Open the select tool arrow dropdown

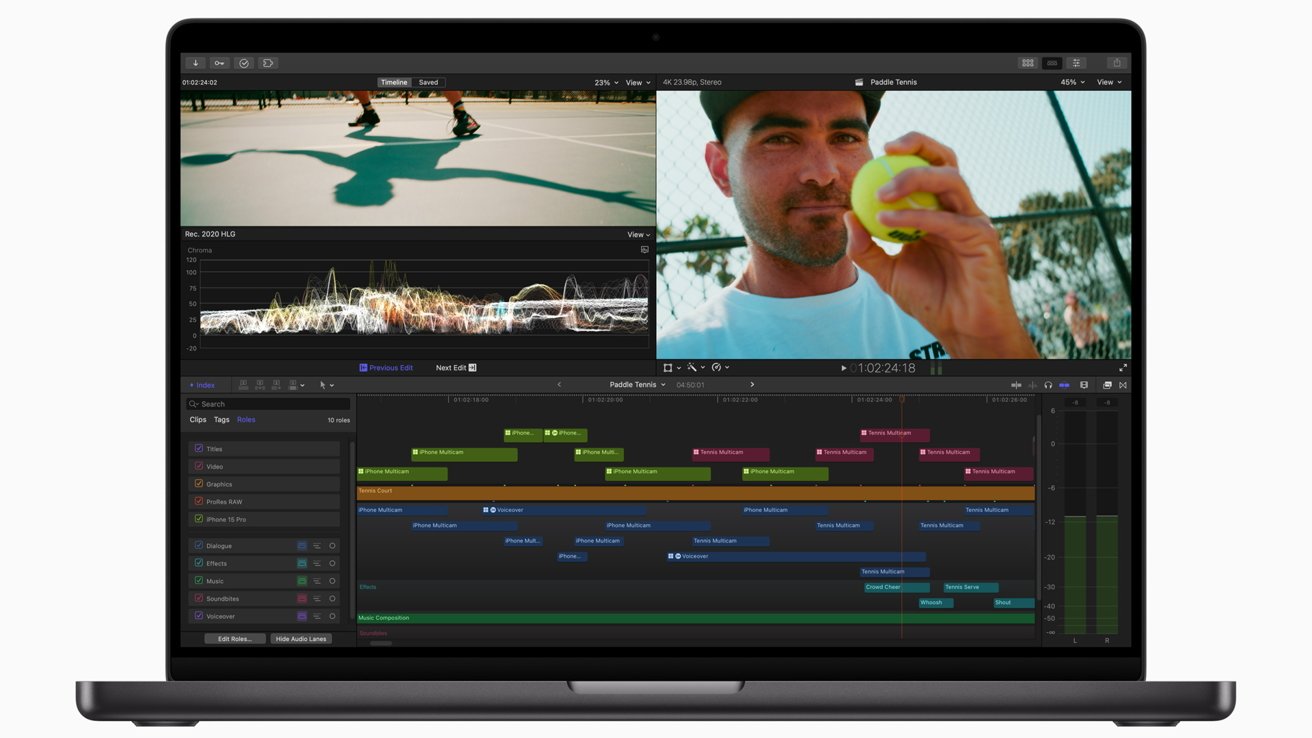(326, 385)
